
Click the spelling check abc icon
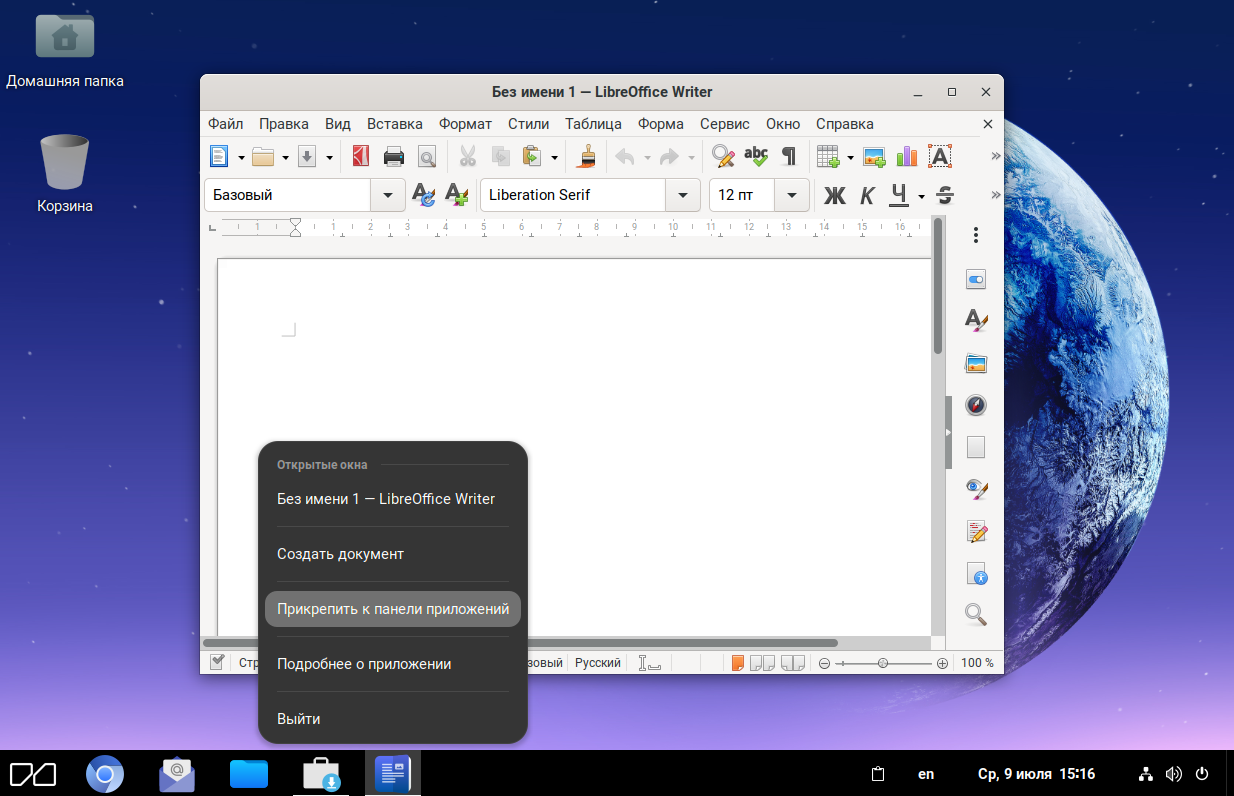click(x=756, y=157)
